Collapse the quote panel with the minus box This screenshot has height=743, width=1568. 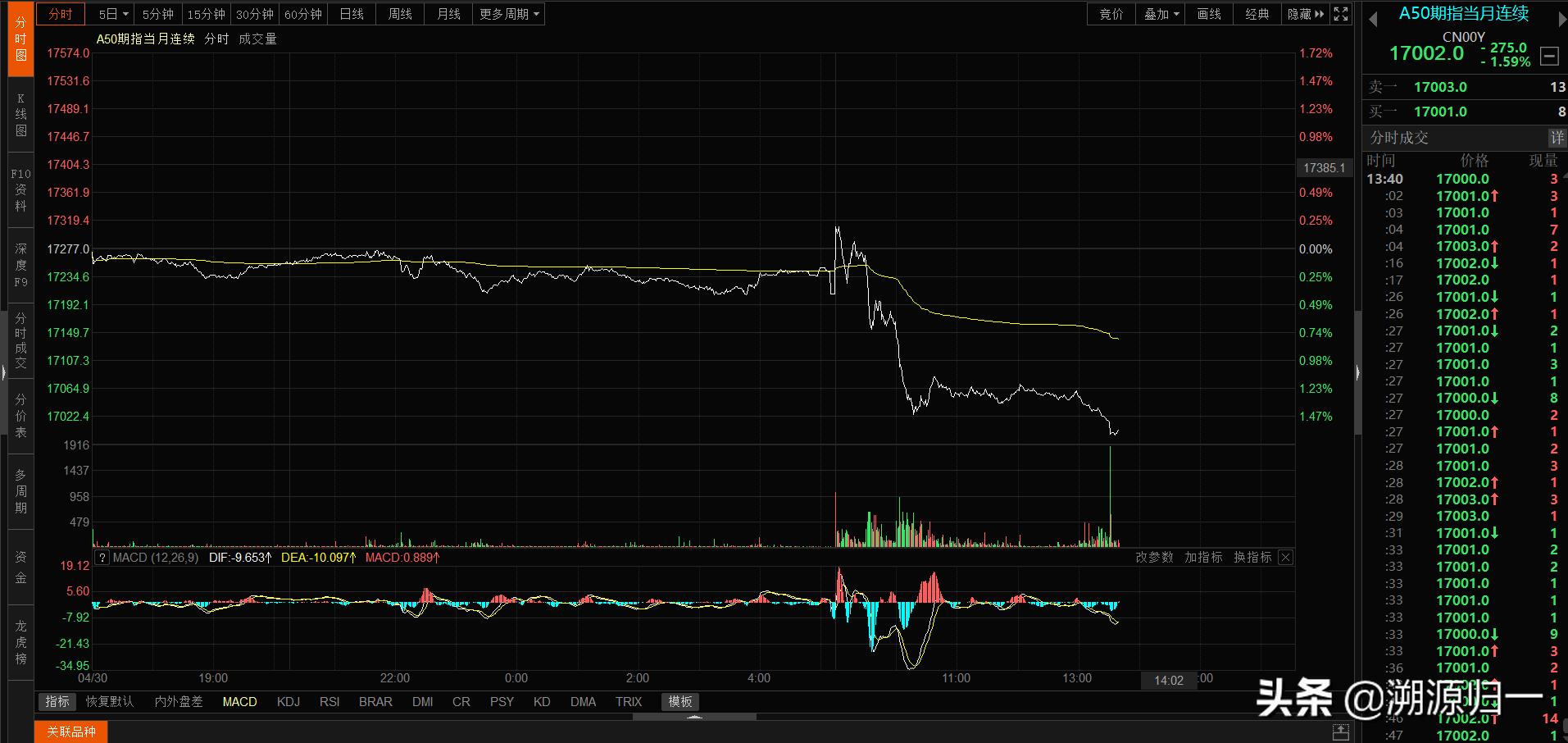[x=1549, y=56]
